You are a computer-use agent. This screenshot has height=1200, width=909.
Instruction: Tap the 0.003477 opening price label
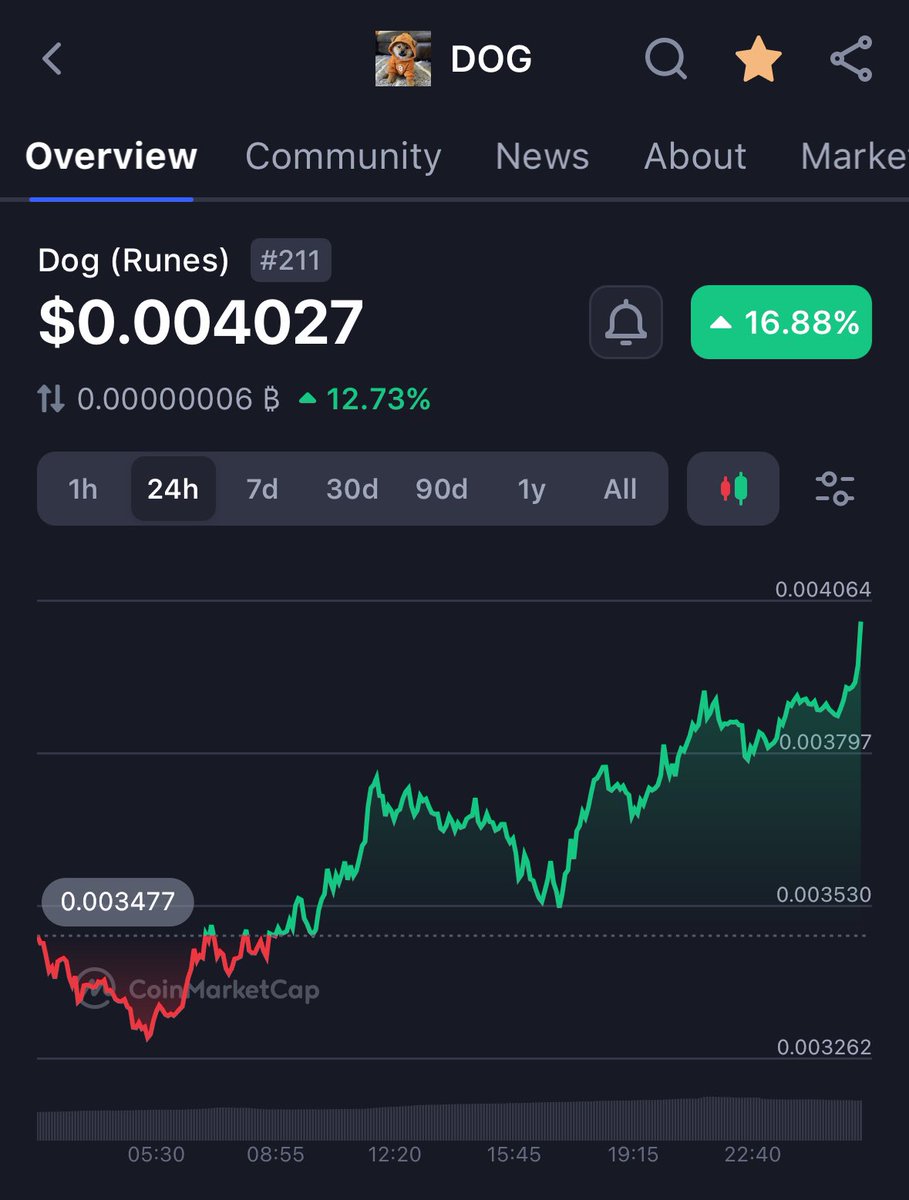pyautogui.click(x=117, y=902)
